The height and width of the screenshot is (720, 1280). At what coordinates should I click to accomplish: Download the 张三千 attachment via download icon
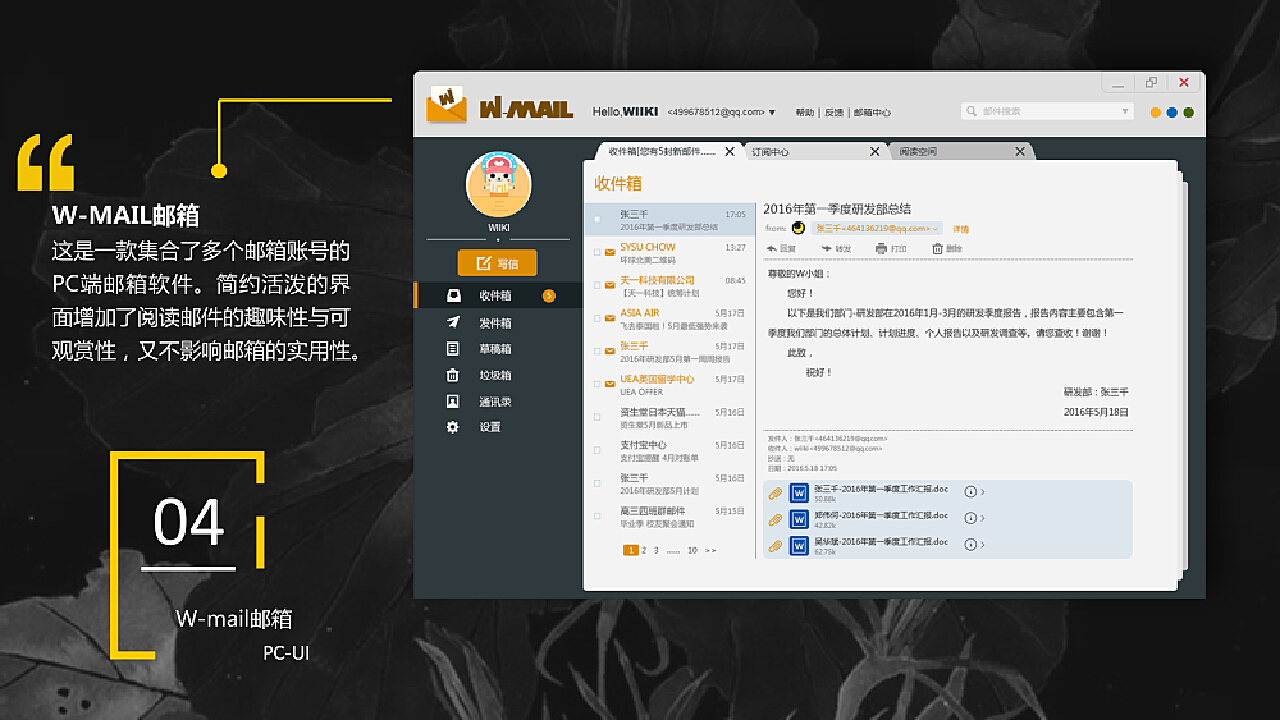(969, 491)
